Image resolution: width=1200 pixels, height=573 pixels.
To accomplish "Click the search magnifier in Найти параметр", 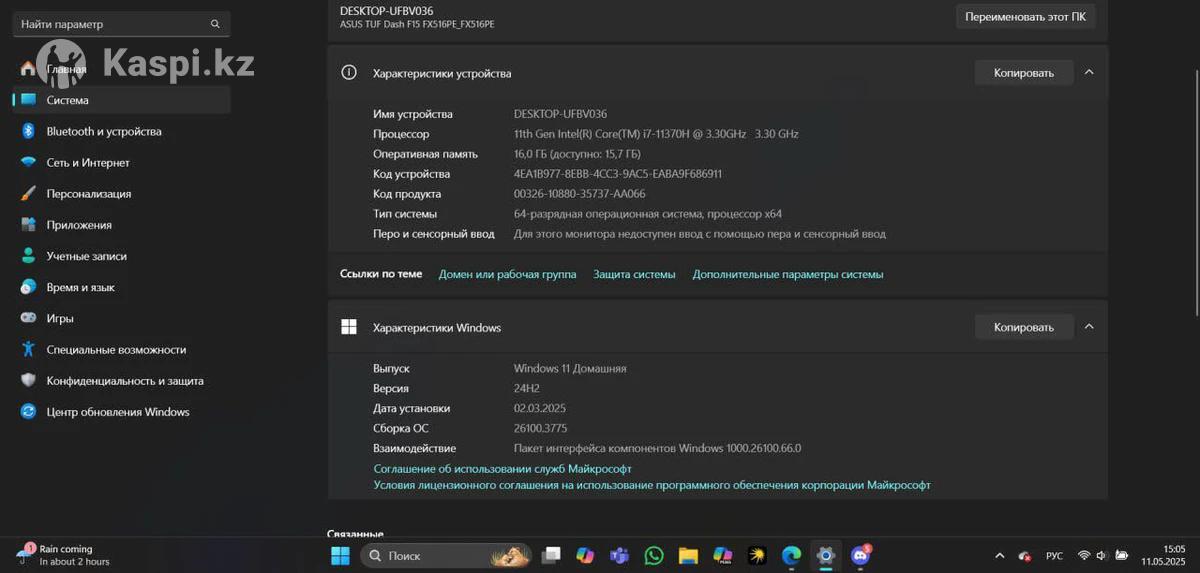I will click(x=215, y=24).
